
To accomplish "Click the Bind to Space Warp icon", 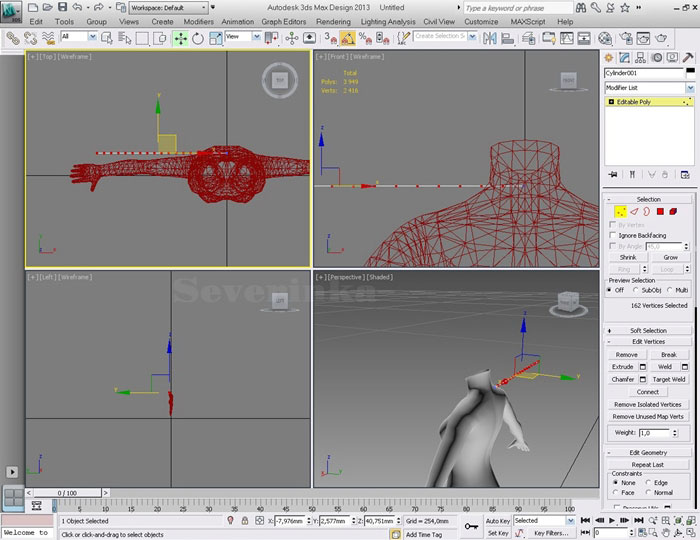I will click(48, 38).
